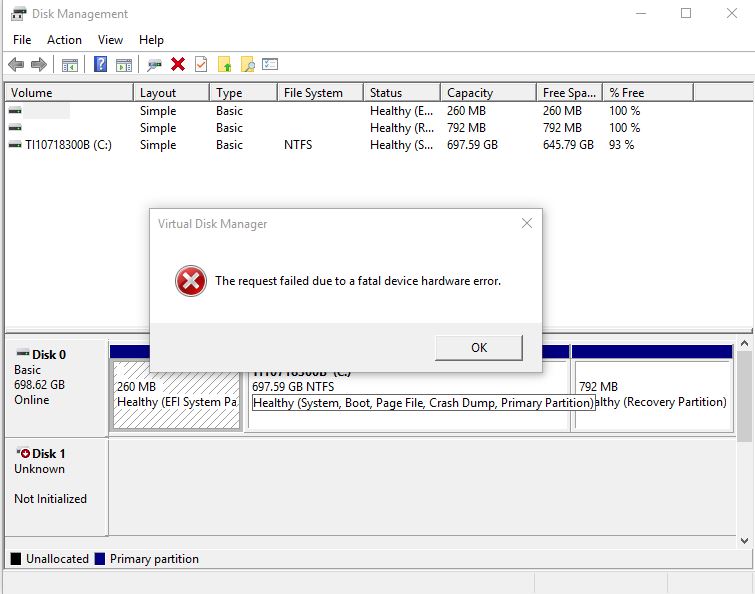Click the checkmark properties toolbar icon
The height and width of the screenshot is (594, 755).
coord(201,64)
